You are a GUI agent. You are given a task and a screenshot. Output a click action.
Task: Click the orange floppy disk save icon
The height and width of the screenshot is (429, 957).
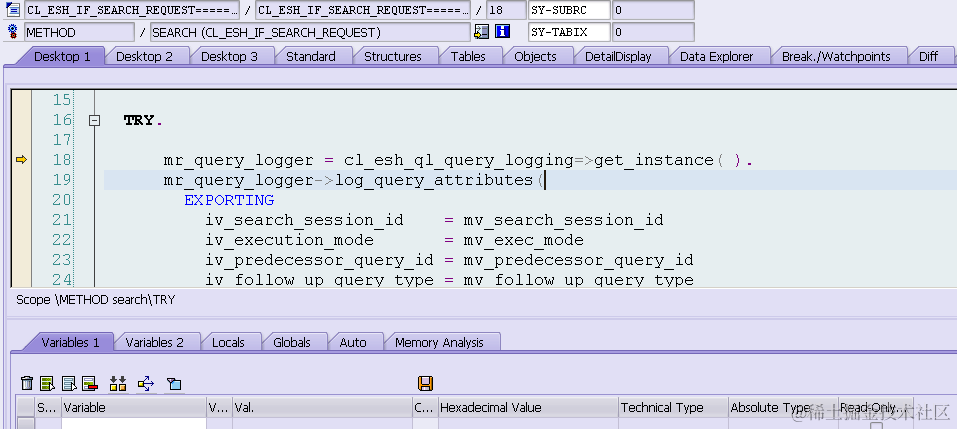tap(425, 383)
